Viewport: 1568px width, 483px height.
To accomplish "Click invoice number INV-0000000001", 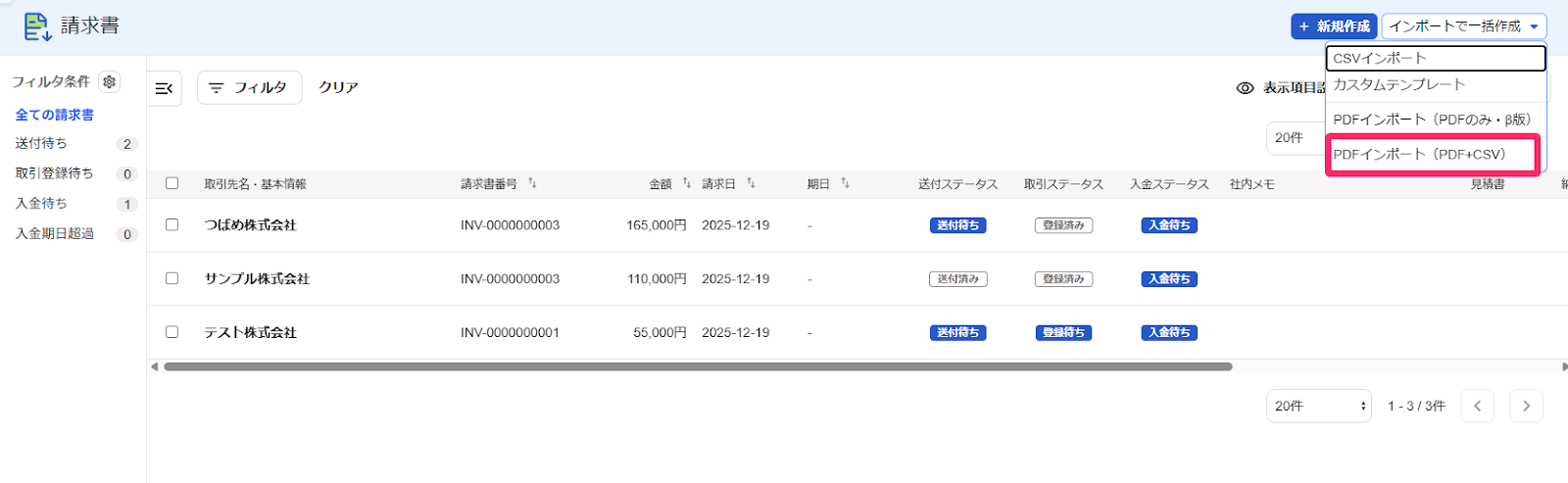I will coord(510,333).
